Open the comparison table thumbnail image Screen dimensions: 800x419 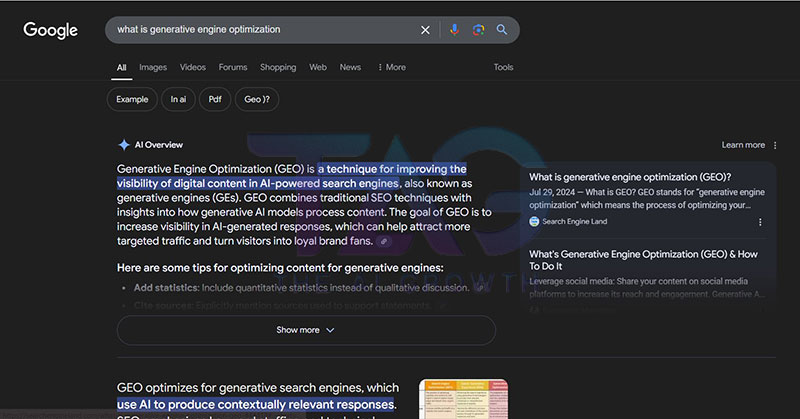tap(463, 399)
